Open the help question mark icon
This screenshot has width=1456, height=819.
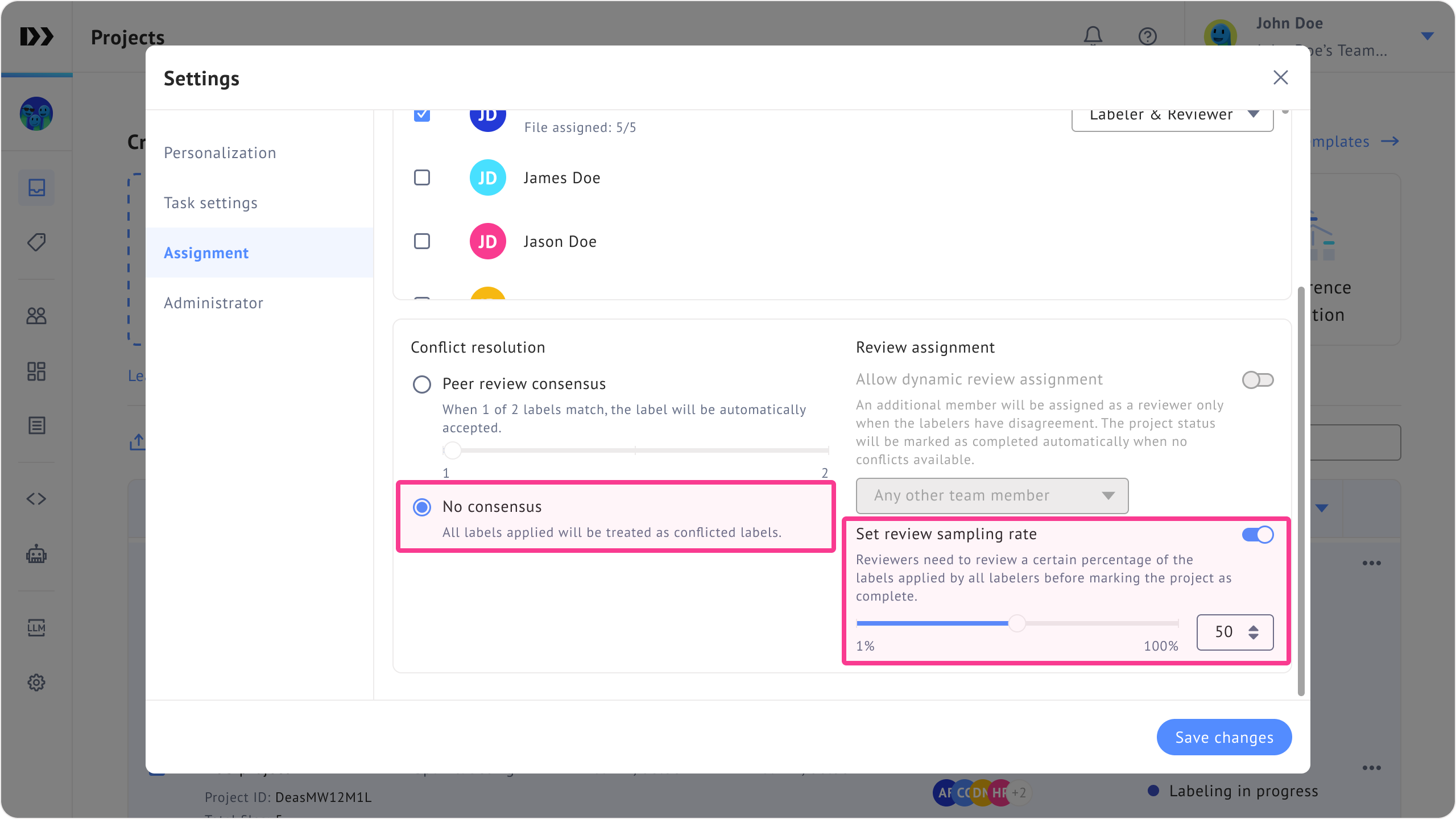(1147, 36)
